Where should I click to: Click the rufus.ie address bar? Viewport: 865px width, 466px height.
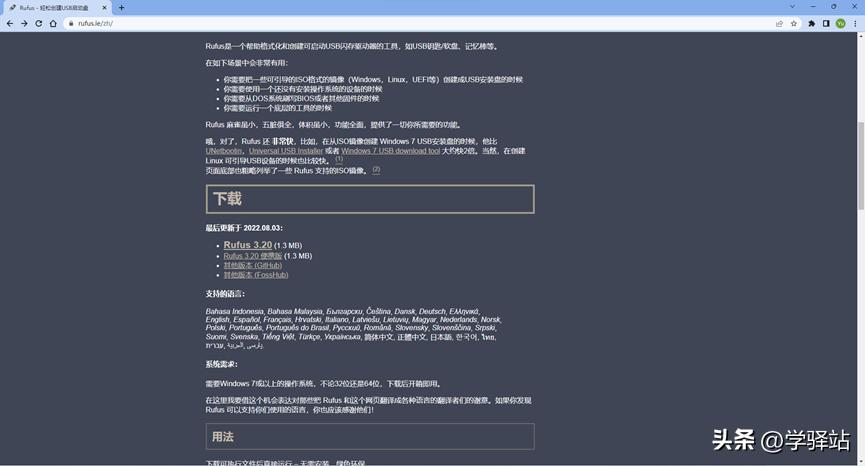pyautogui.click(x=419, y=24)
